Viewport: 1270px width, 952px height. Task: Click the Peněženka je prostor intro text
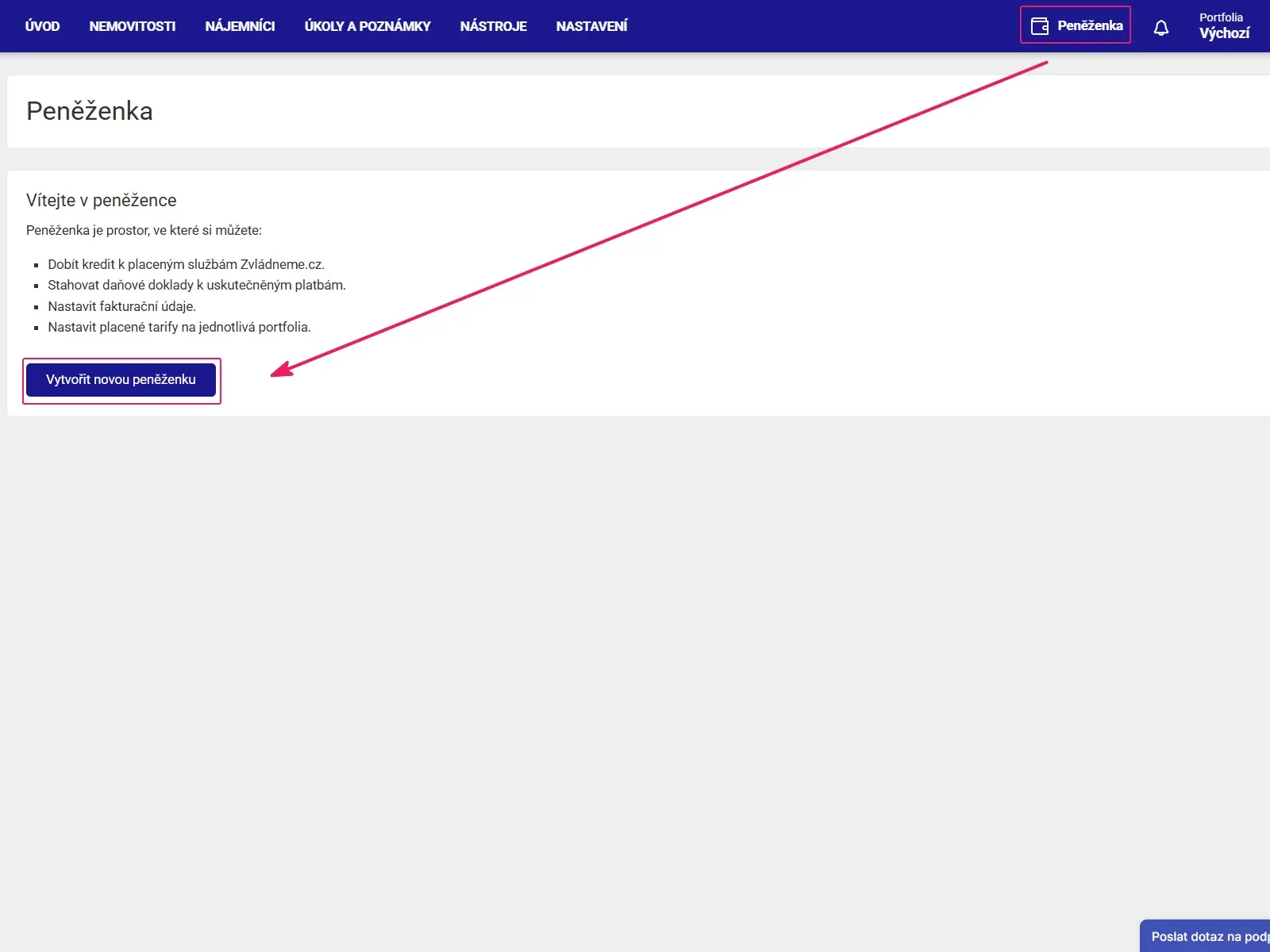144,230
